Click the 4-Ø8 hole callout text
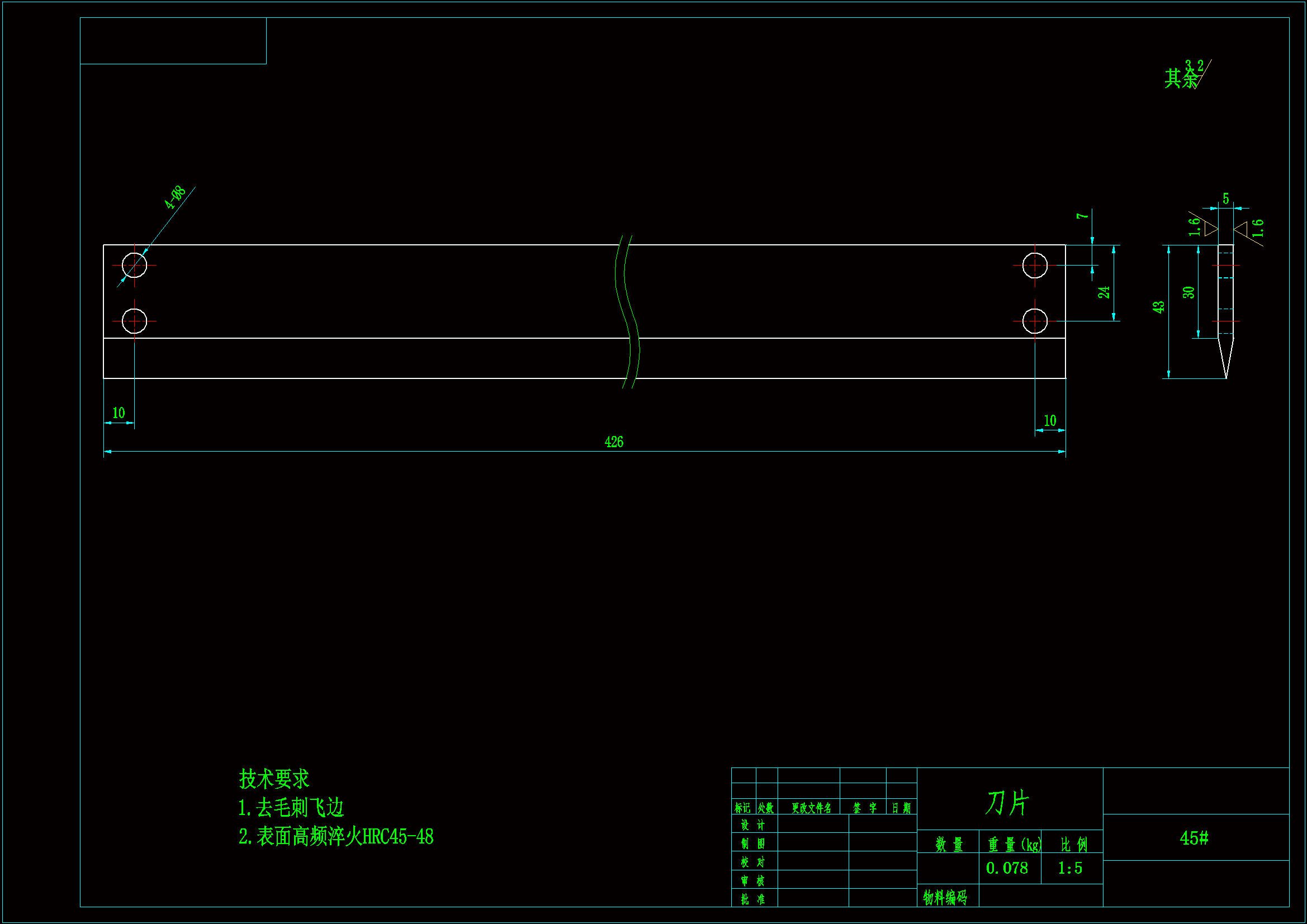 click(x=176, y=197)
